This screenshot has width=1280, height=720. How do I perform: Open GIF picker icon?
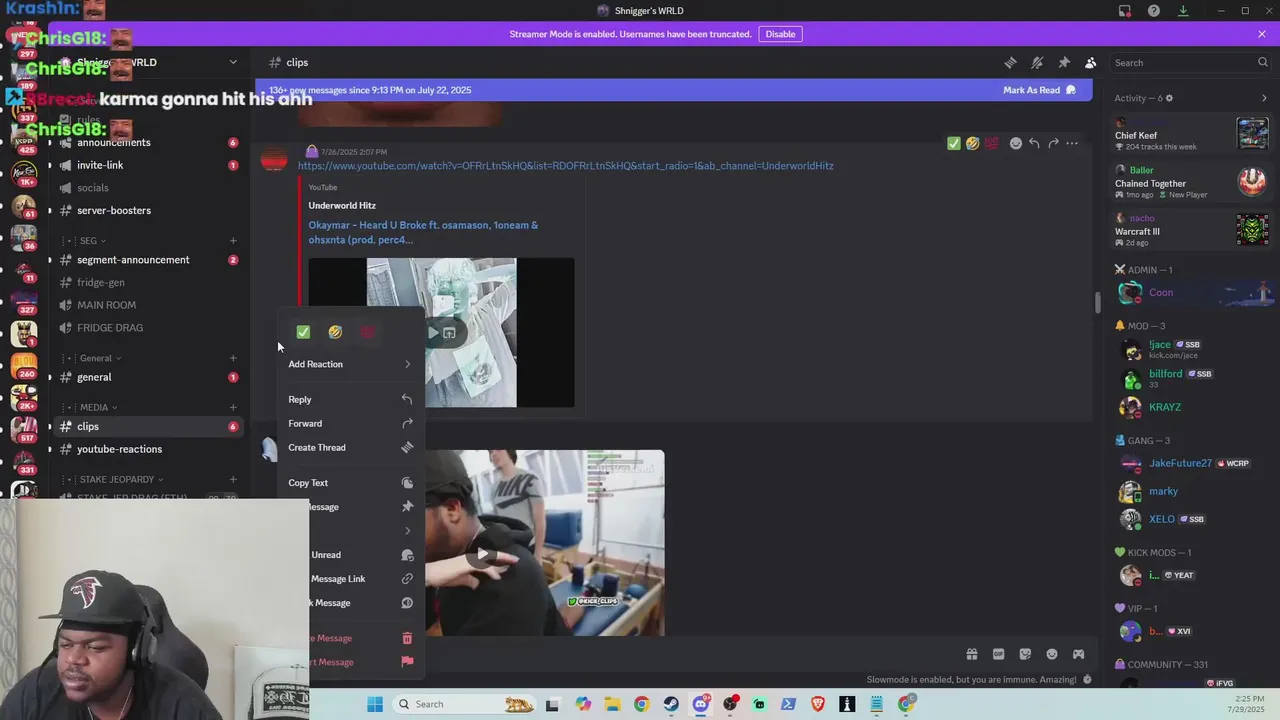pyautogui.click(x=998, y=654)
